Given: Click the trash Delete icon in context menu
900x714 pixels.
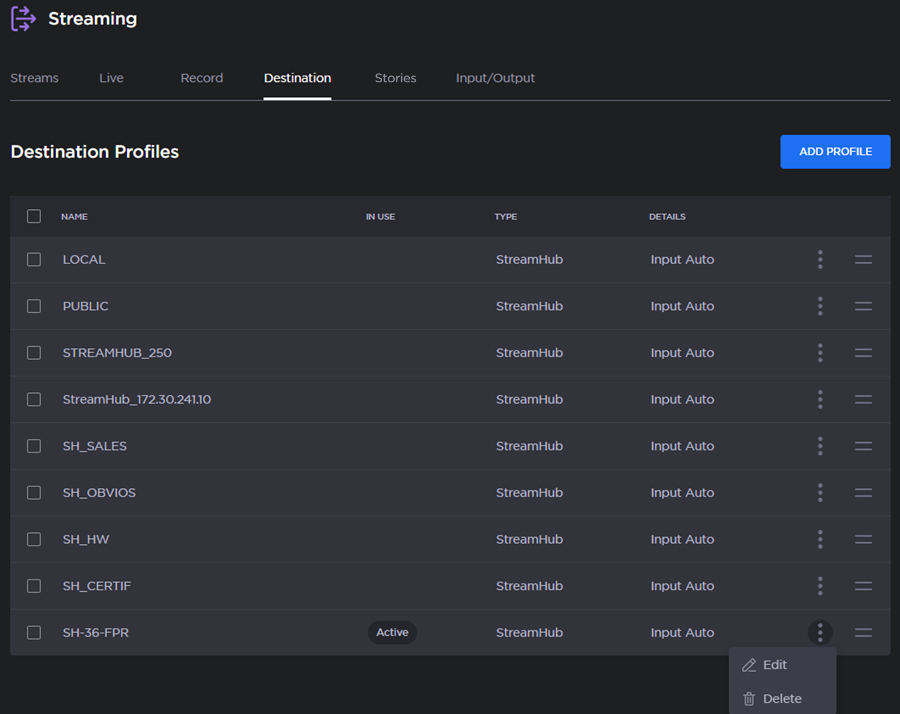Looking at the screenshot, I should pos(748,698).
